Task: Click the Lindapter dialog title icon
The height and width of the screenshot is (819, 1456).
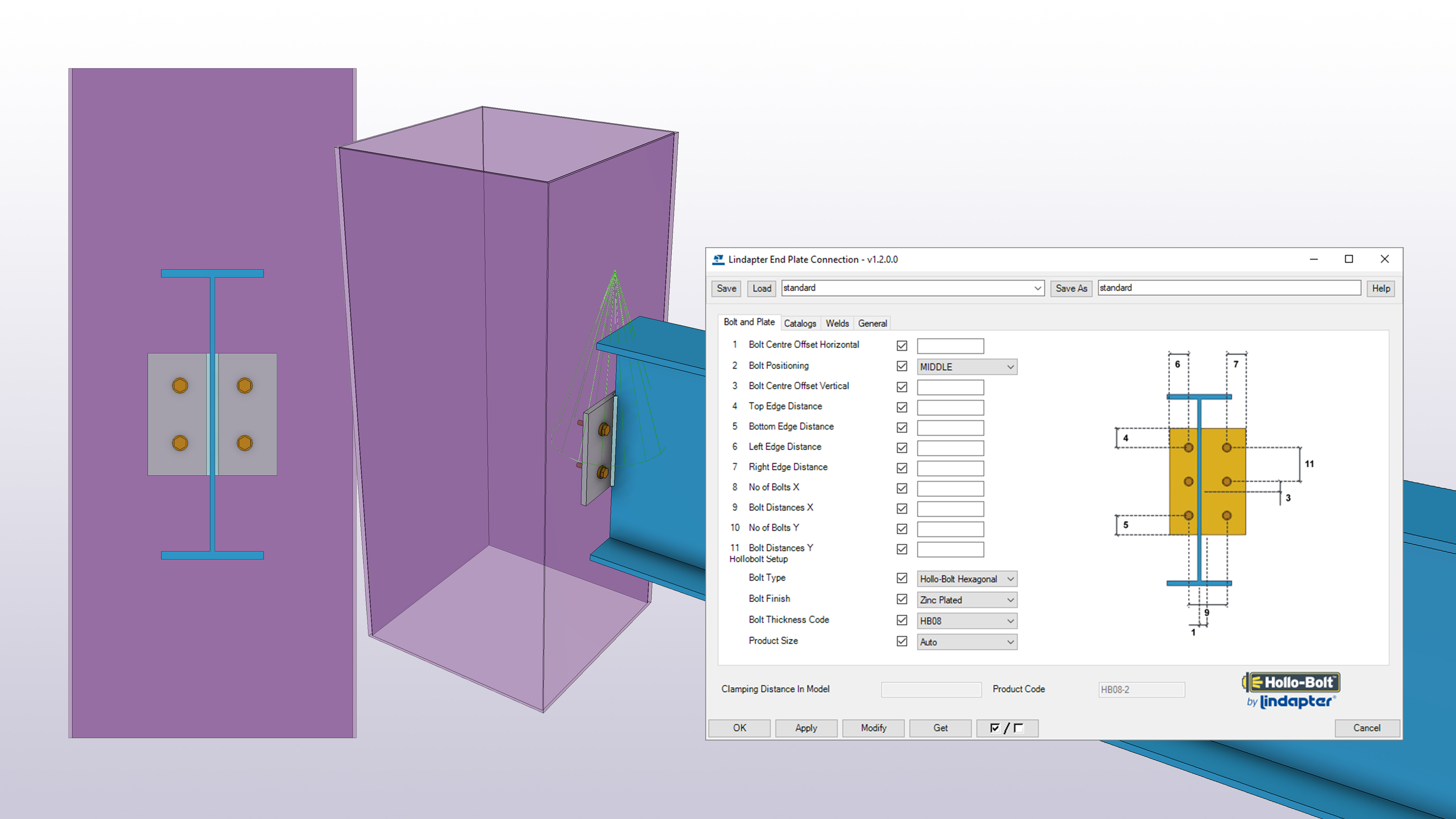Action: tap(718, 259)
